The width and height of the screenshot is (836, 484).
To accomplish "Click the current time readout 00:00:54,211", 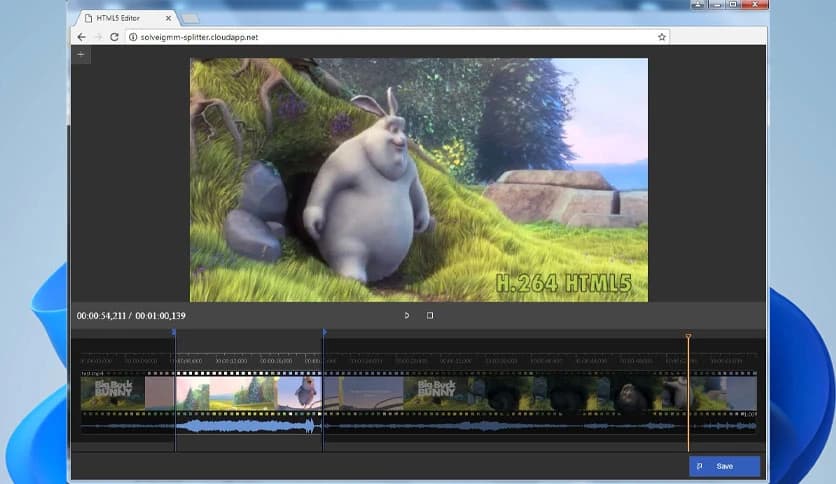I will click(101, 316).
